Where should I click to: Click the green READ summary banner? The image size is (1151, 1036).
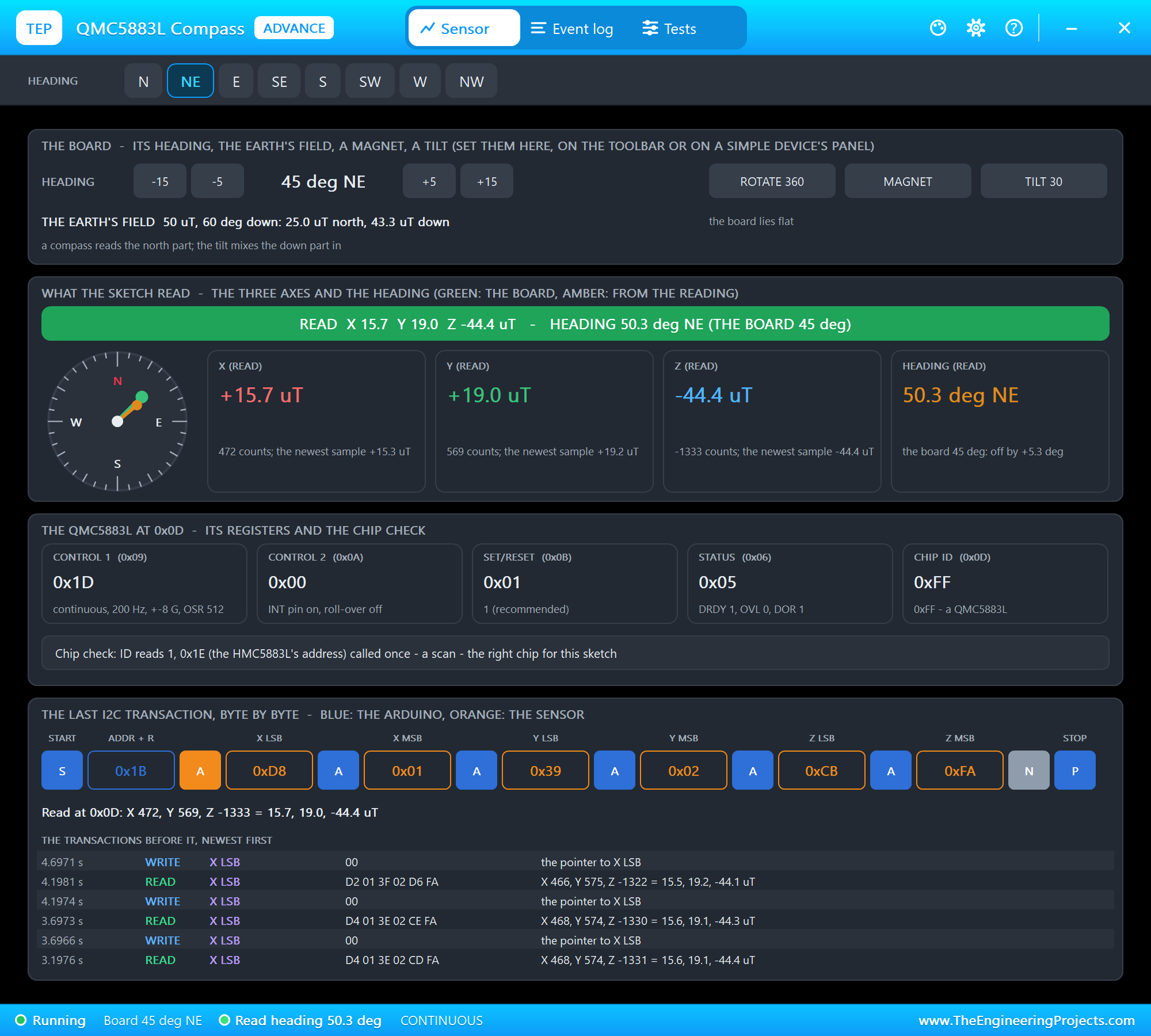tap(575, 324)
